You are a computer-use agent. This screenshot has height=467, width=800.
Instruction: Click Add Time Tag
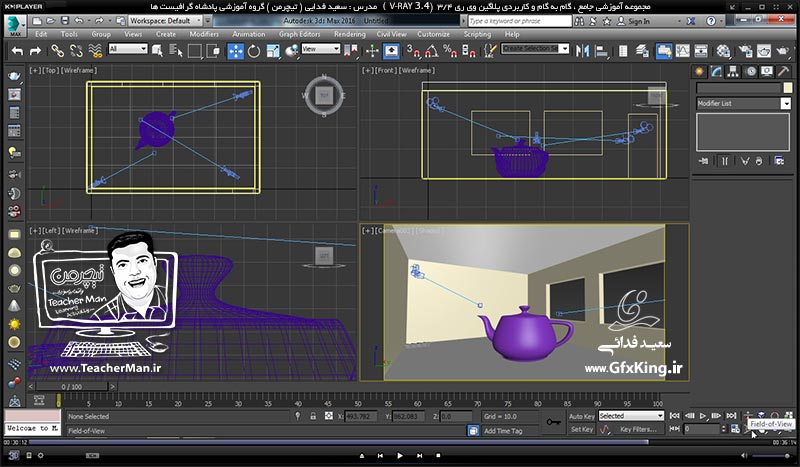point(503,431)
